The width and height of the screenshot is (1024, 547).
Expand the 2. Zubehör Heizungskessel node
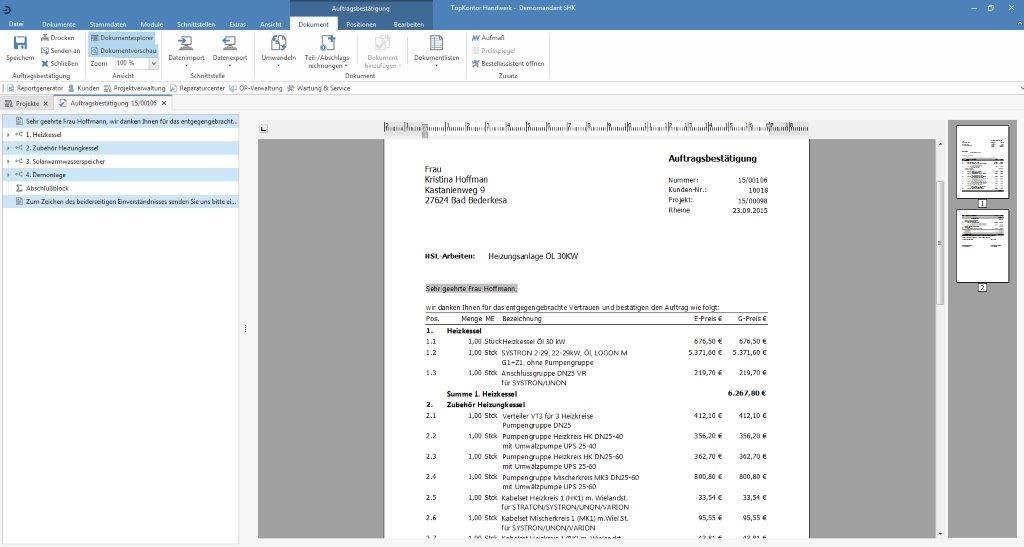tap(8, 148)
